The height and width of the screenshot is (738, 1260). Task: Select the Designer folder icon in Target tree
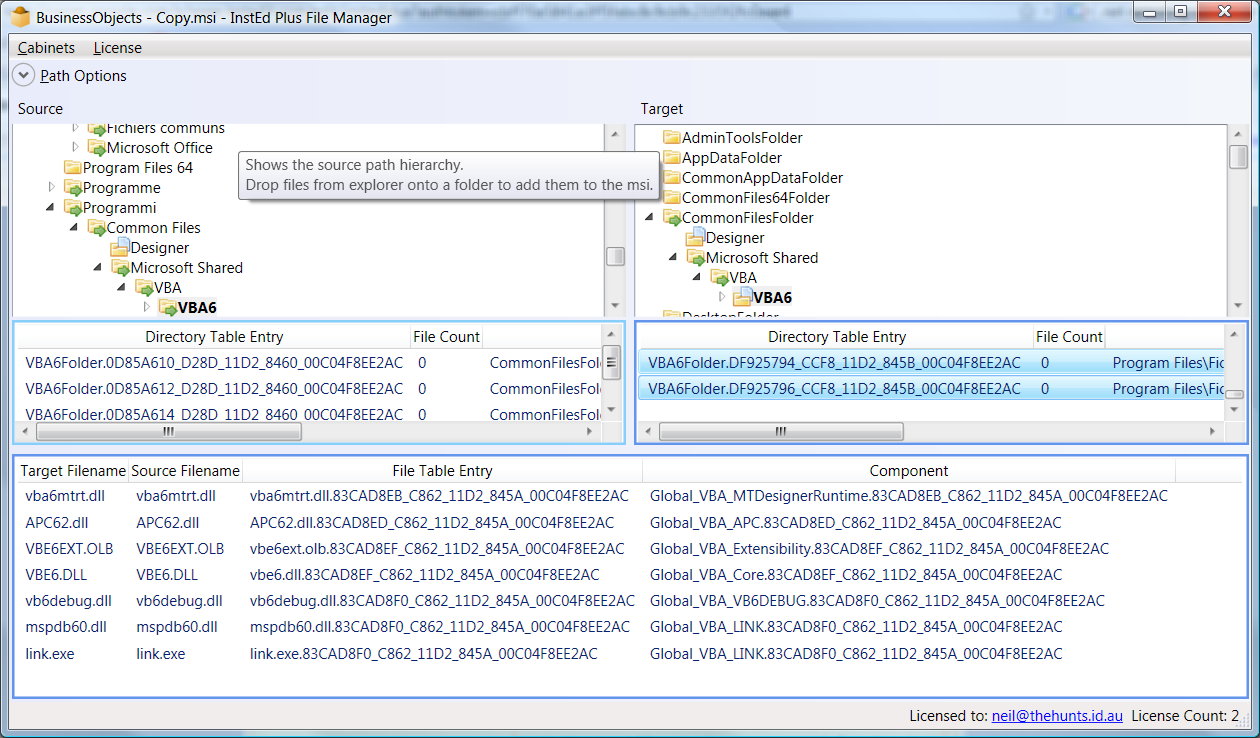click(x=696, y=238)
